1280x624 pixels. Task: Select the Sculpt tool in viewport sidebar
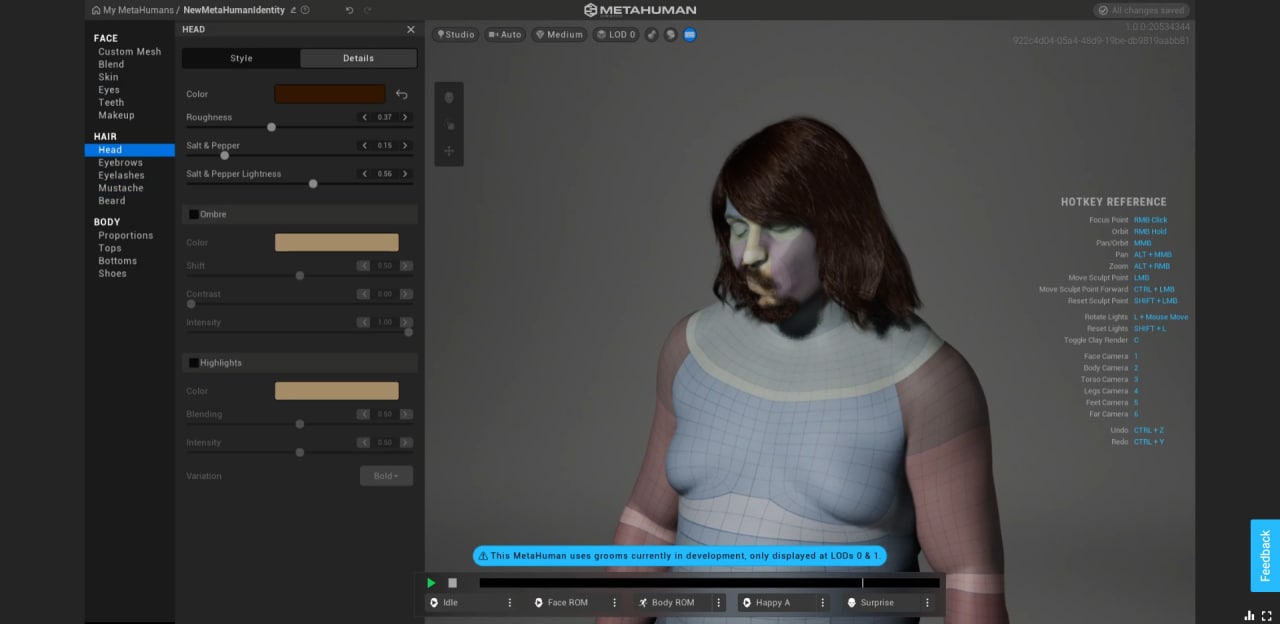pos(449,125)
